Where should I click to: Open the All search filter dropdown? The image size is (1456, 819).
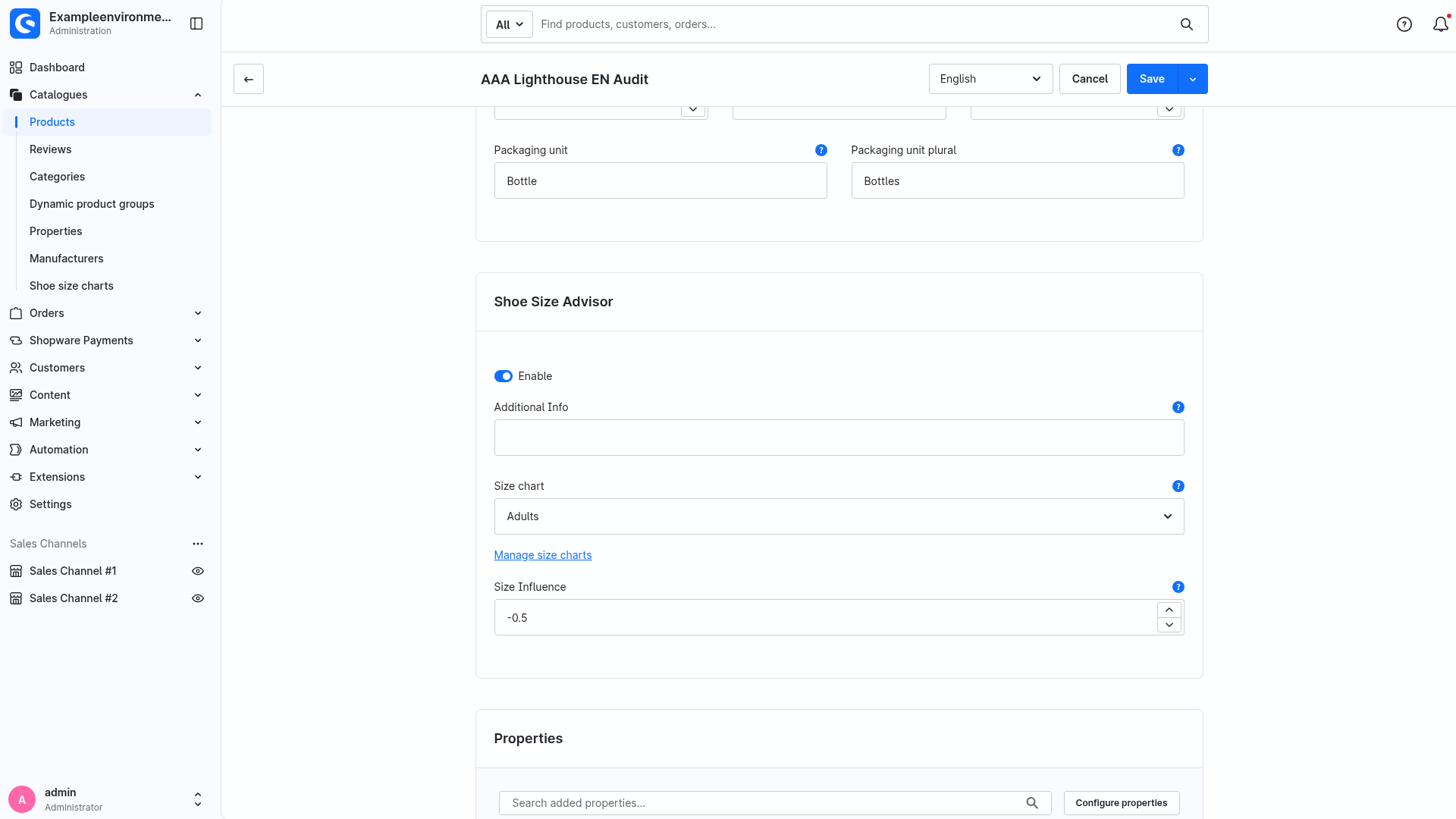509,24
